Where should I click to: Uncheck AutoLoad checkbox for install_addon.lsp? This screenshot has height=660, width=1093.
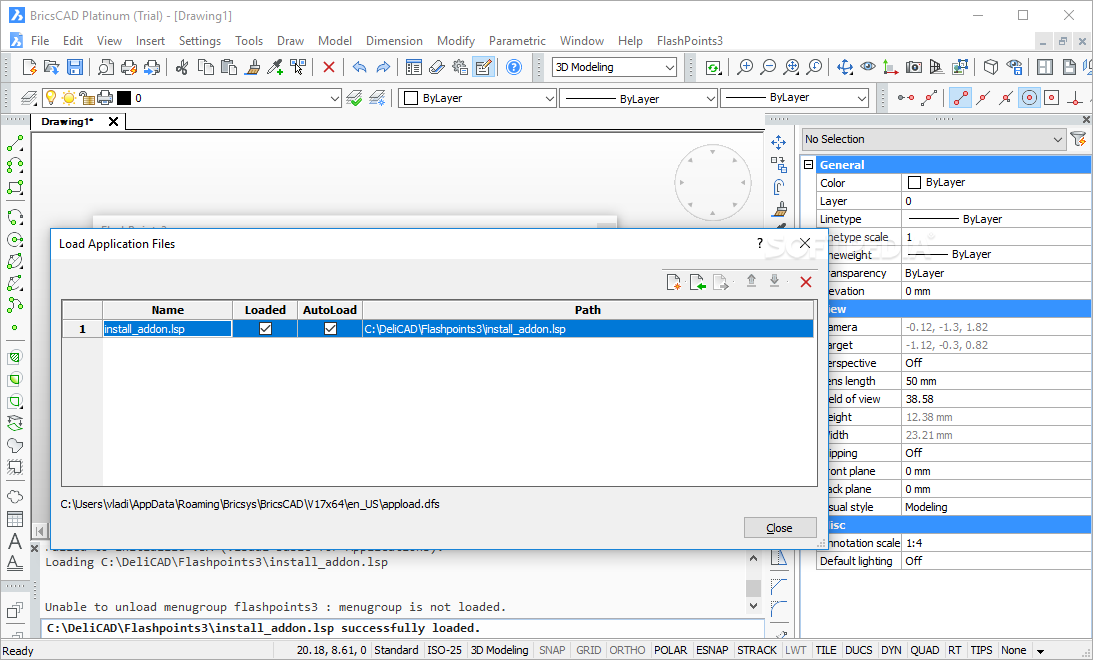point(330,328)
